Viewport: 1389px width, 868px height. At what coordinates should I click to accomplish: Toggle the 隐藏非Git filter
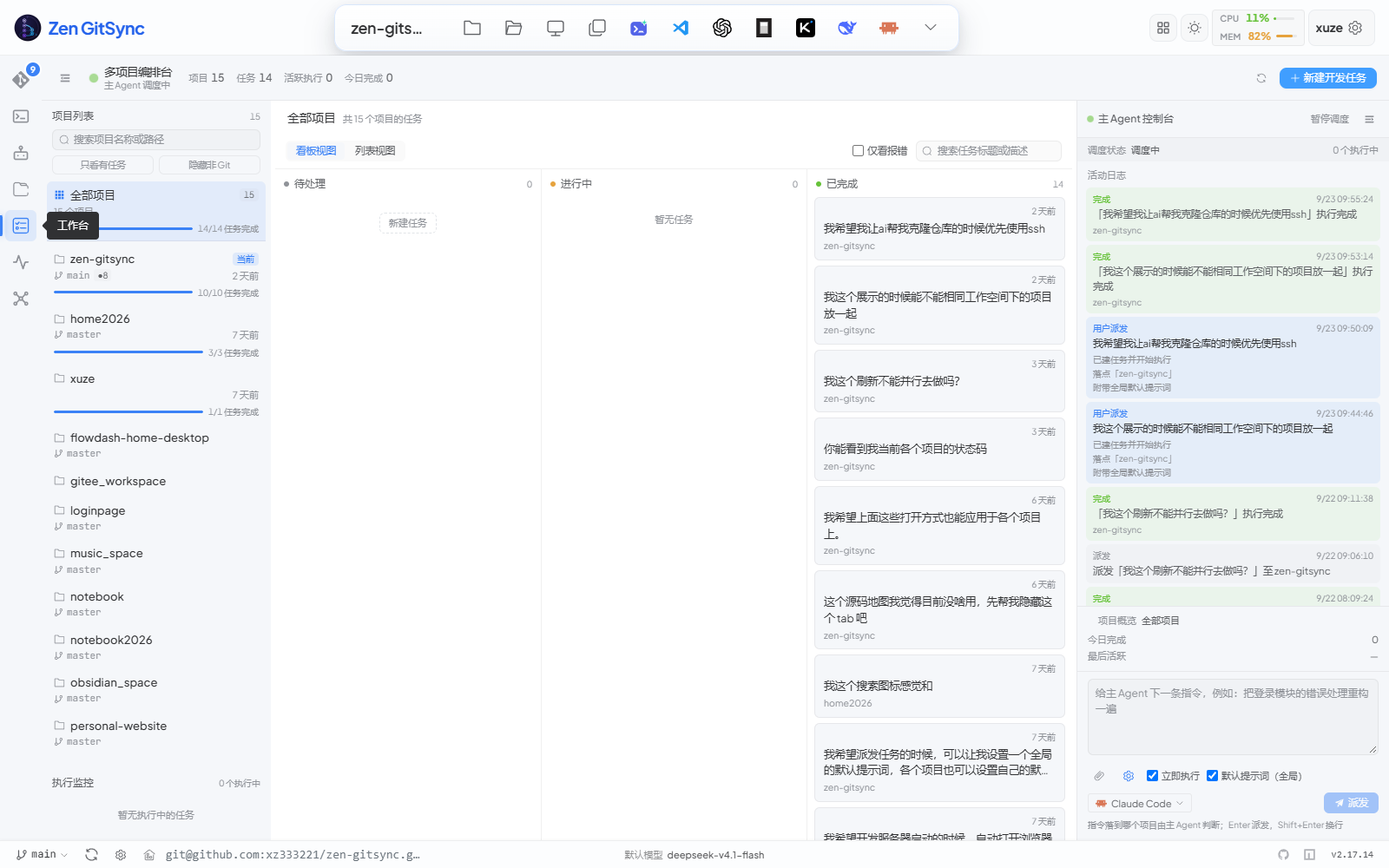coord(209,165)
